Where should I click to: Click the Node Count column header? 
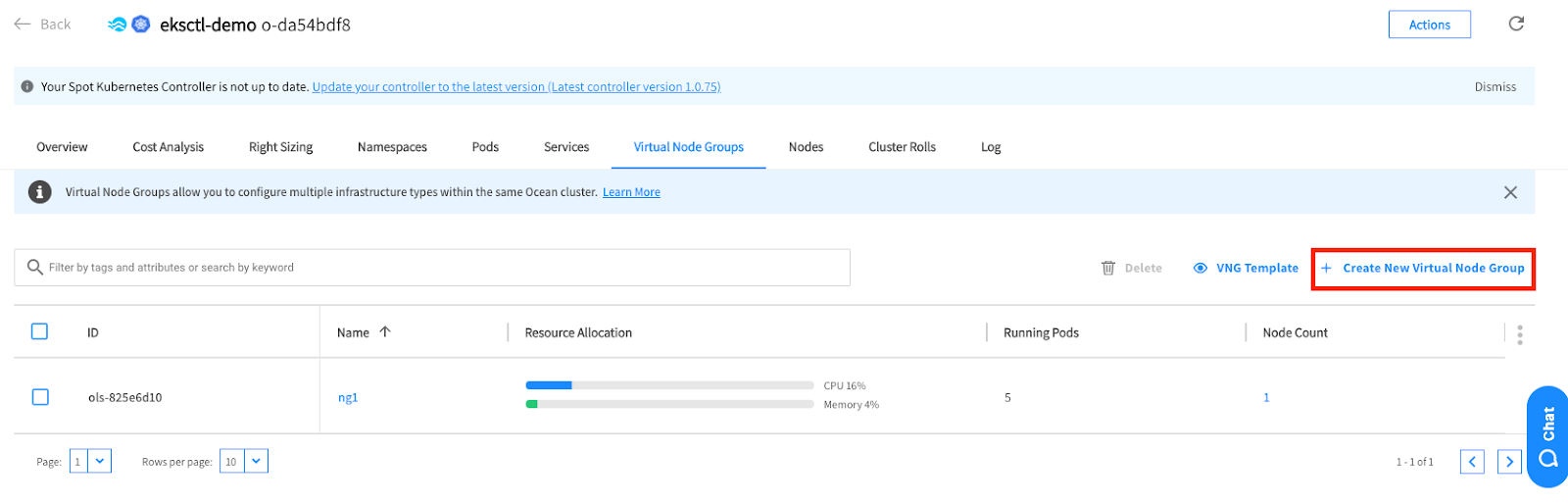click(1295, 332)
